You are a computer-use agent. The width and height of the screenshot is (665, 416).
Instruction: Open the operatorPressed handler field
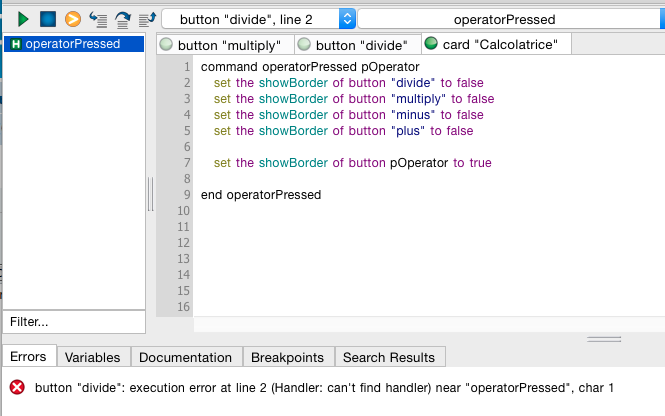point(509,19)
